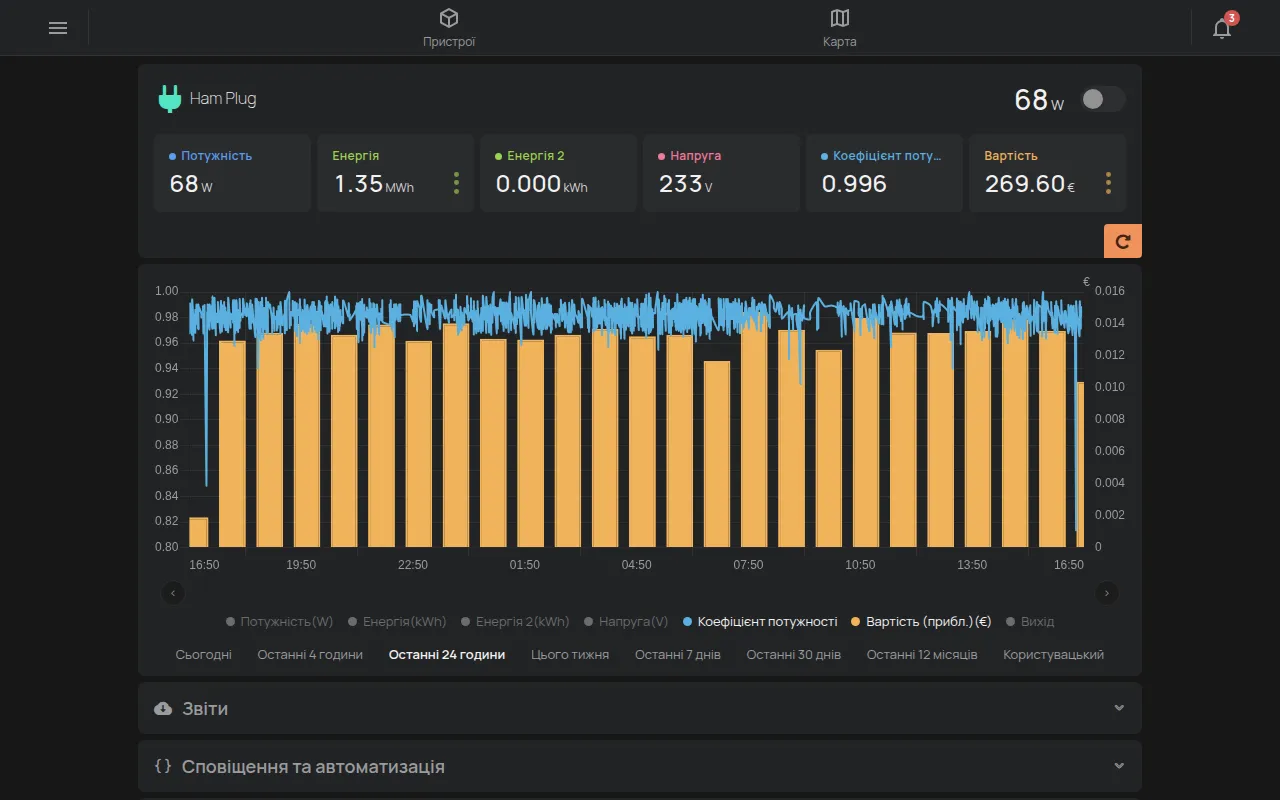Open the notifications bell
This screenshot has height=800, width=1280.
click(x=1222, y=28)
